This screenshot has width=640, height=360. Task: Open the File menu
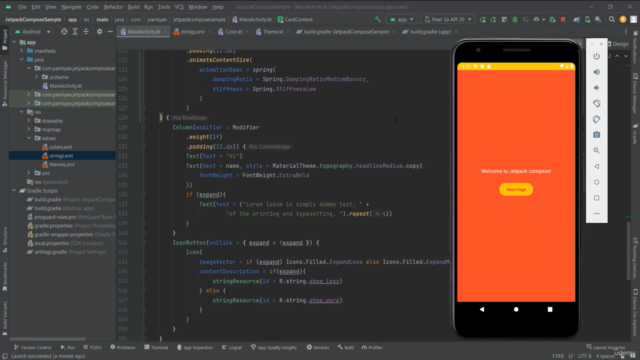(22, 7)
